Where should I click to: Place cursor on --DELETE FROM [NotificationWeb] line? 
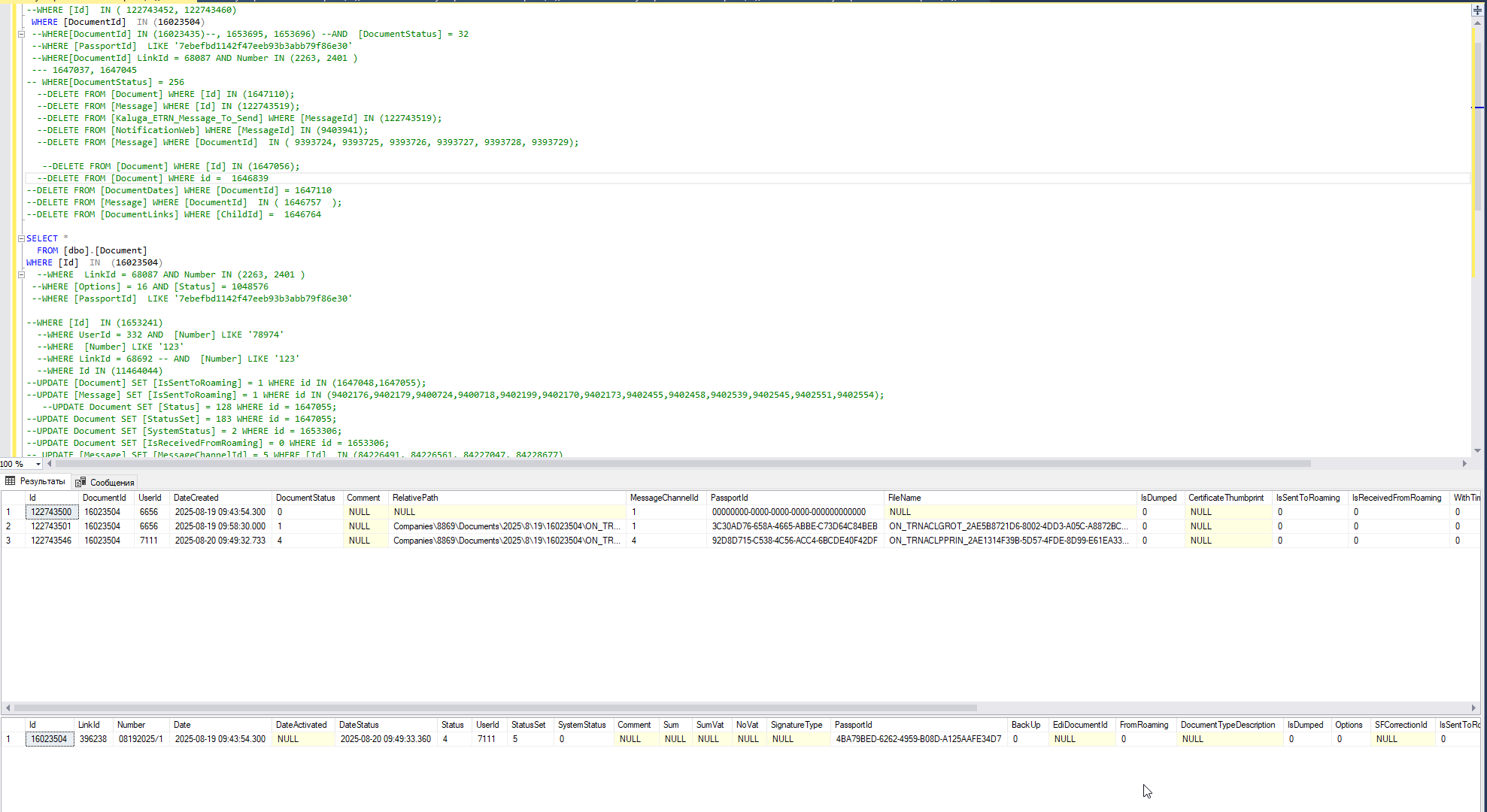pos(203,130)
